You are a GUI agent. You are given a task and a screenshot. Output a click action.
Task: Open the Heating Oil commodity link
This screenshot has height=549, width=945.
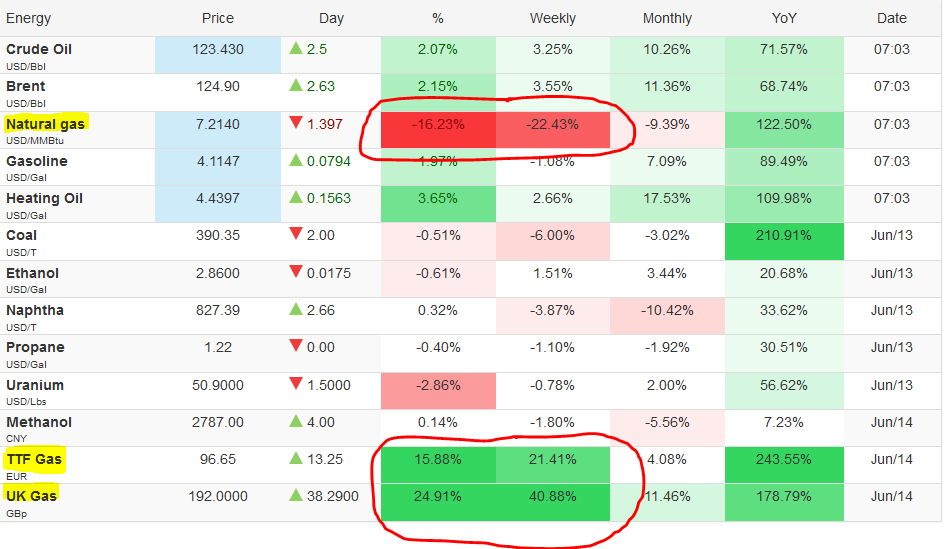(44, 198)
